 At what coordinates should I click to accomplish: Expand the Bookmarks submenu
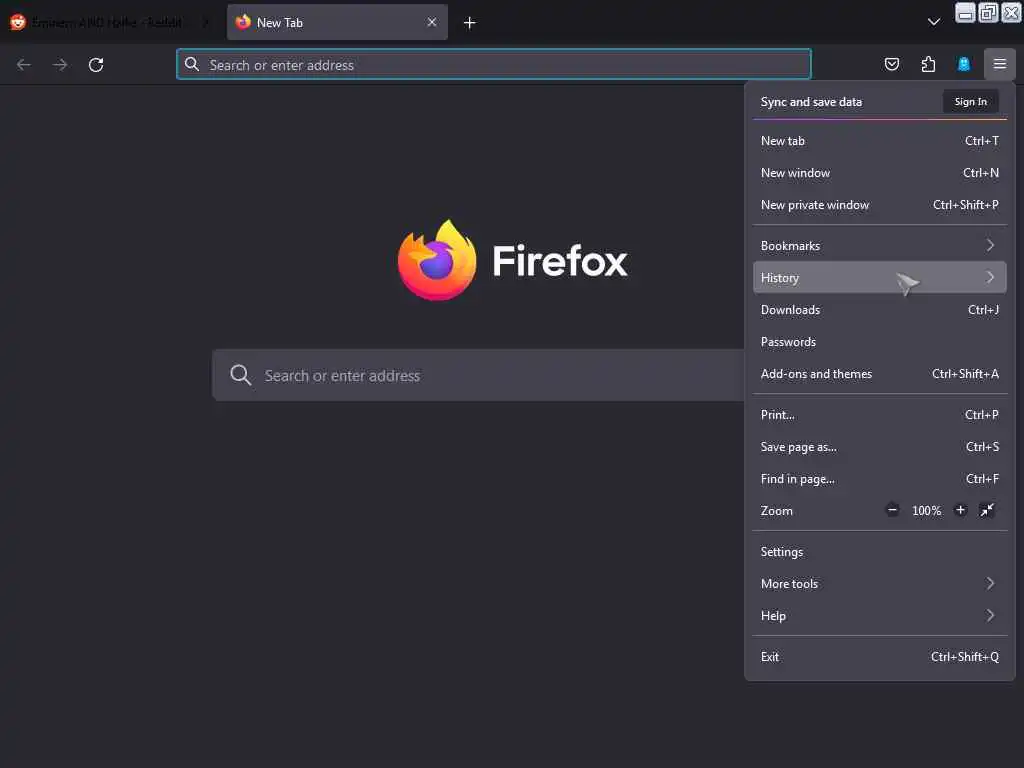coord(880,246)
